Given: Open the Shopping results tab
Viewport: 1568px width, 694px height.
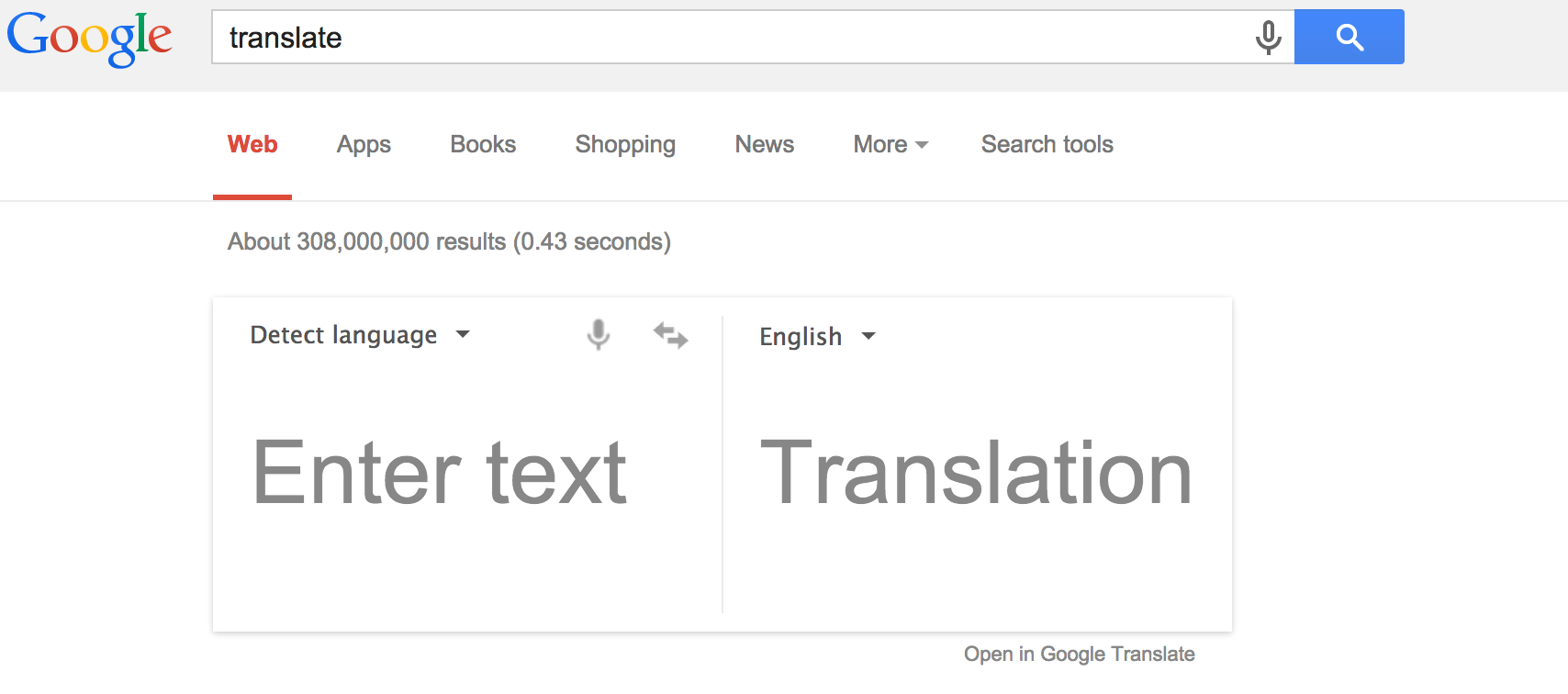Looking at the screenshot, I should pos(625,145).
